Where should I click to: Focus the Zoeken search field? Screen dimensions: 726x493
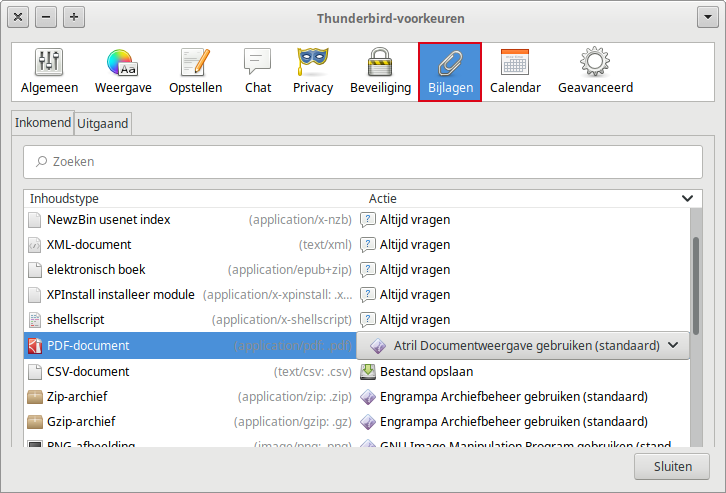363,162
